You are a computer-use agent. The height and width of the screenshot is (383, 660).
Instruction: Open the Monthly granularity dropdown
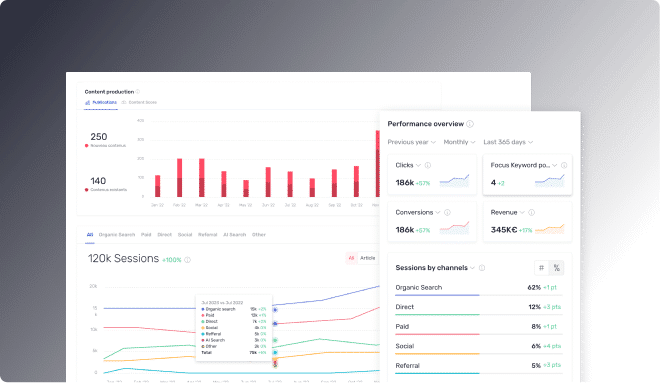click(459, 142)
